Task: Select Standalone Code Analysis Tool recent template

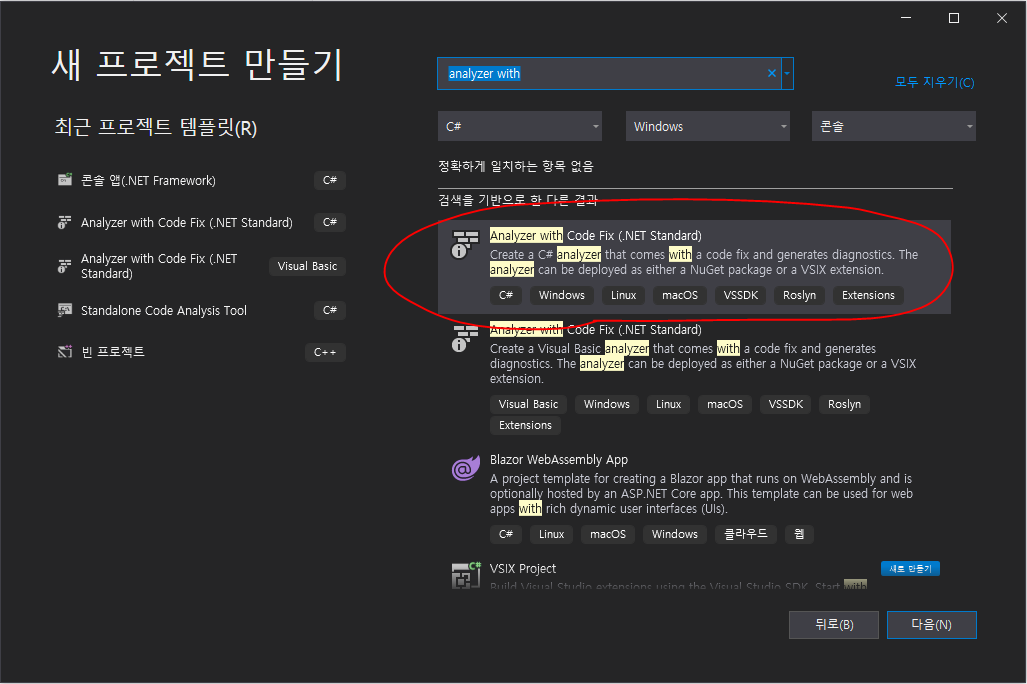Action: [x=200, y=310]
